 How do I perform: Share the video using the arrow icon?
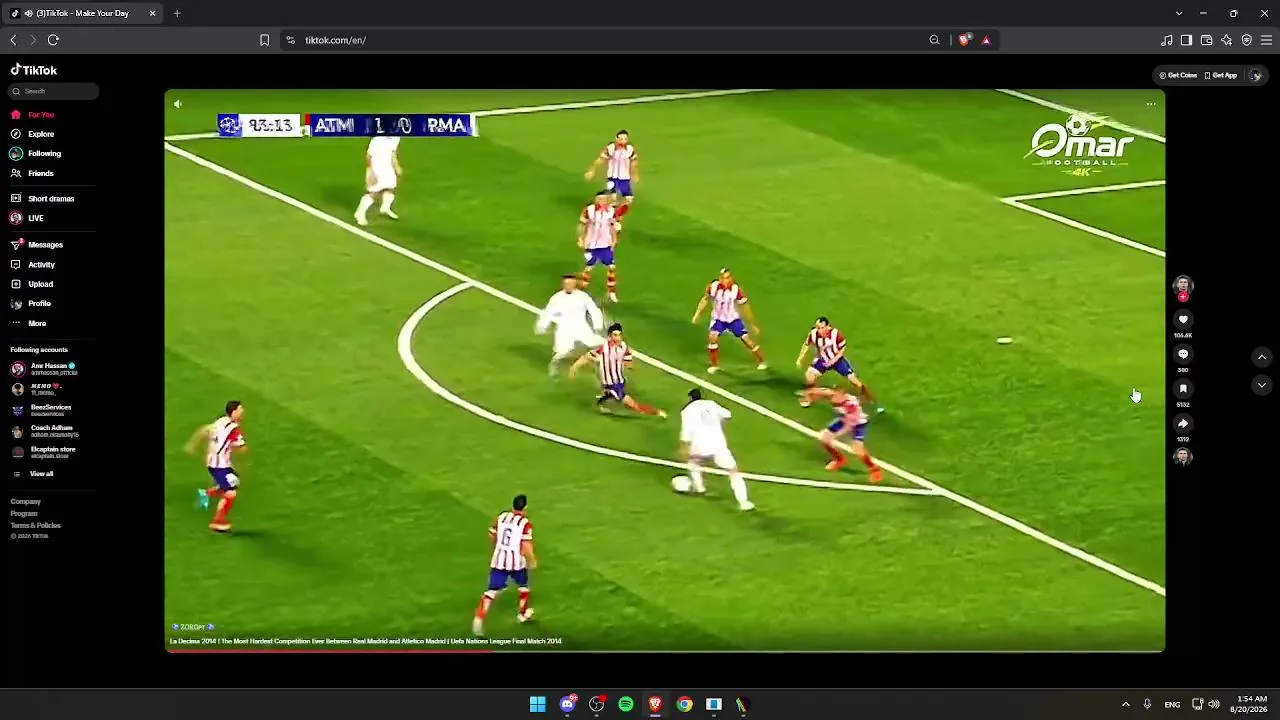point(1183,423)
